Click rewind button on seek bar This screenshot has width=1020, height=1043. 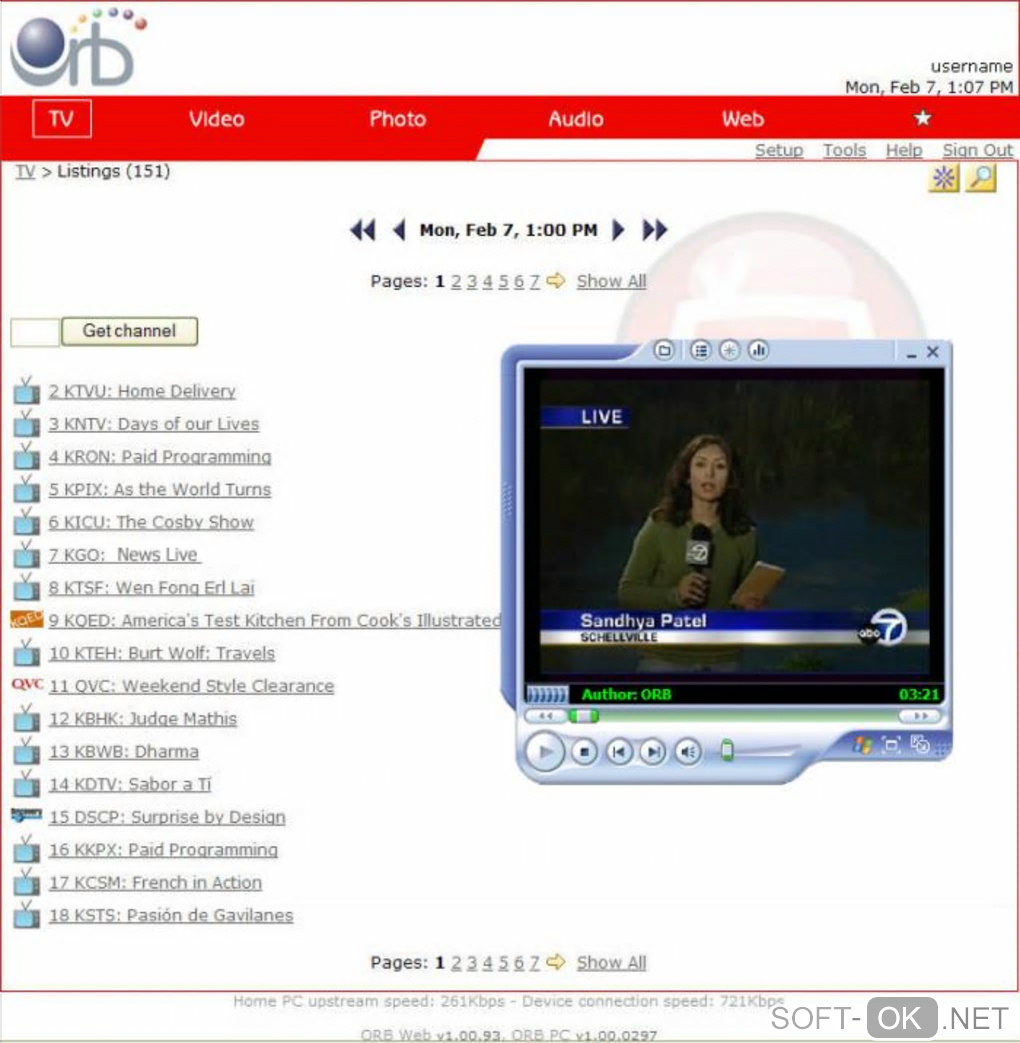(x=545, y=716)
